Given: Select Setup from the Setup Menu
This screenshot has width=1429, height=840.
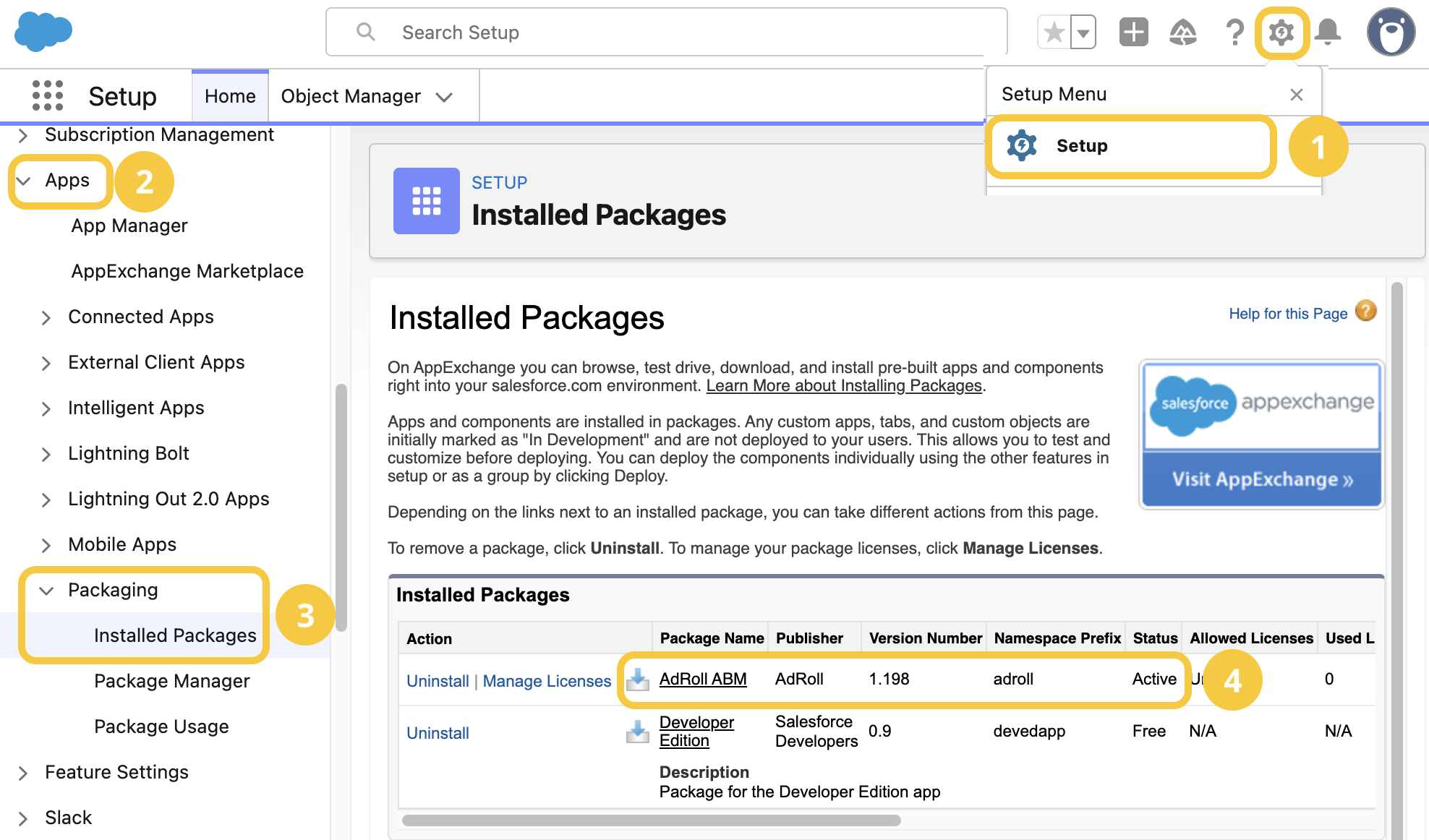Looking at the screenshot, I should pos(1081,146).
